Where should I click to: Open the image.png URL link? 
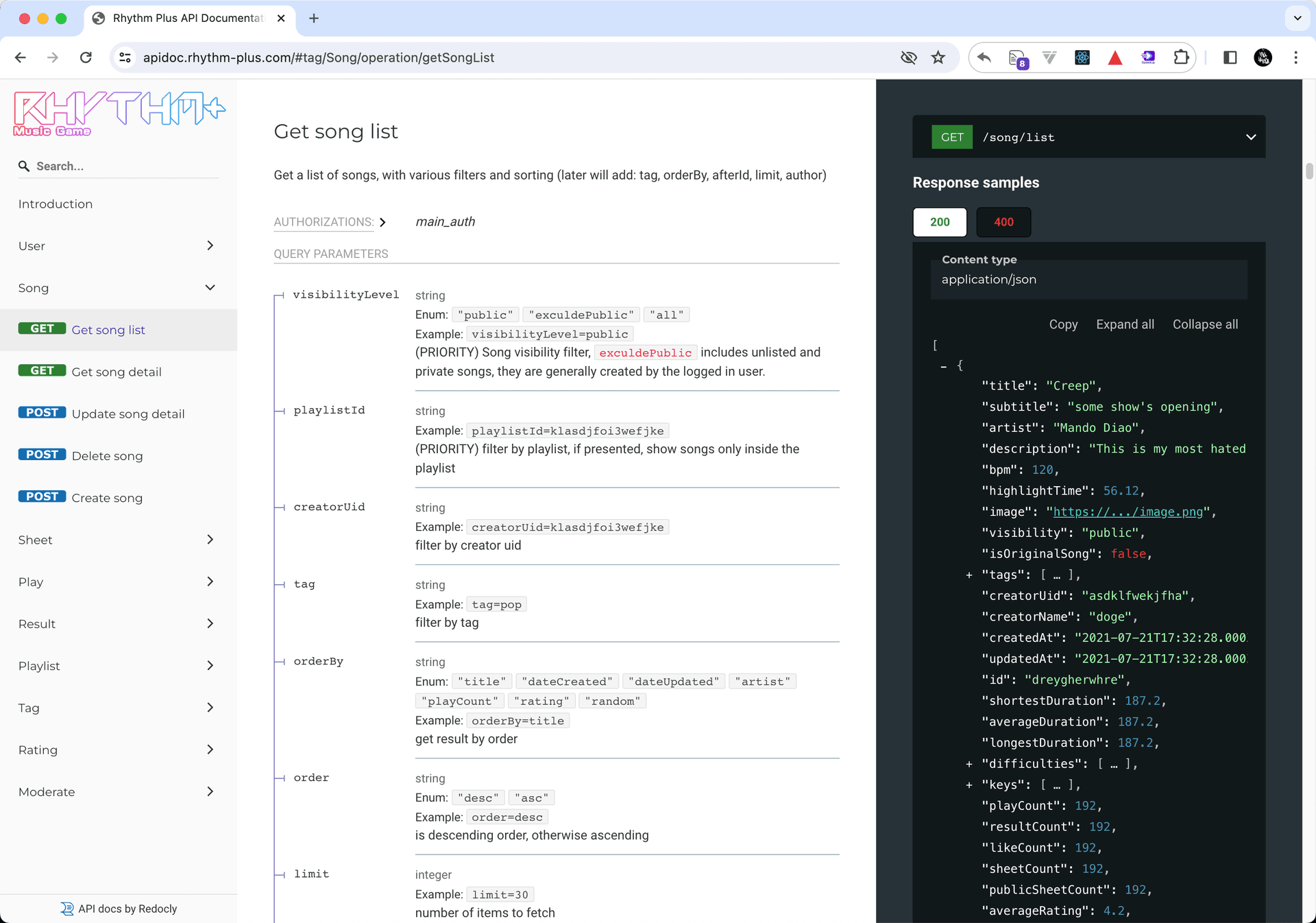coord(1128,512)
